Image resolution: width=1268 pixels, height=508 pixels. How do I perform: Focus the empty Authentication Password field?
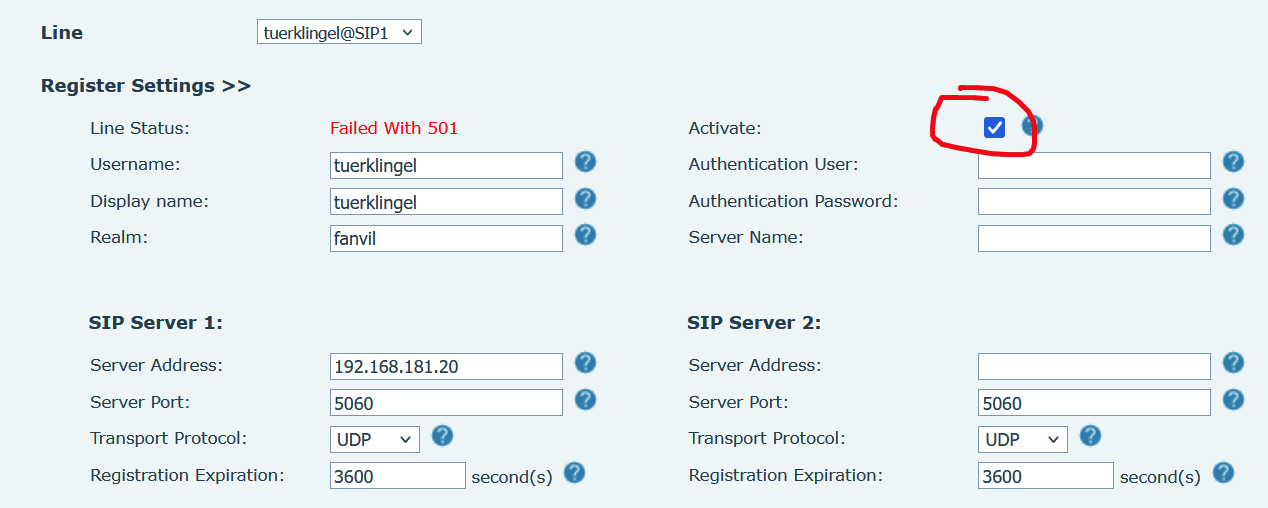coord(1094,202)
